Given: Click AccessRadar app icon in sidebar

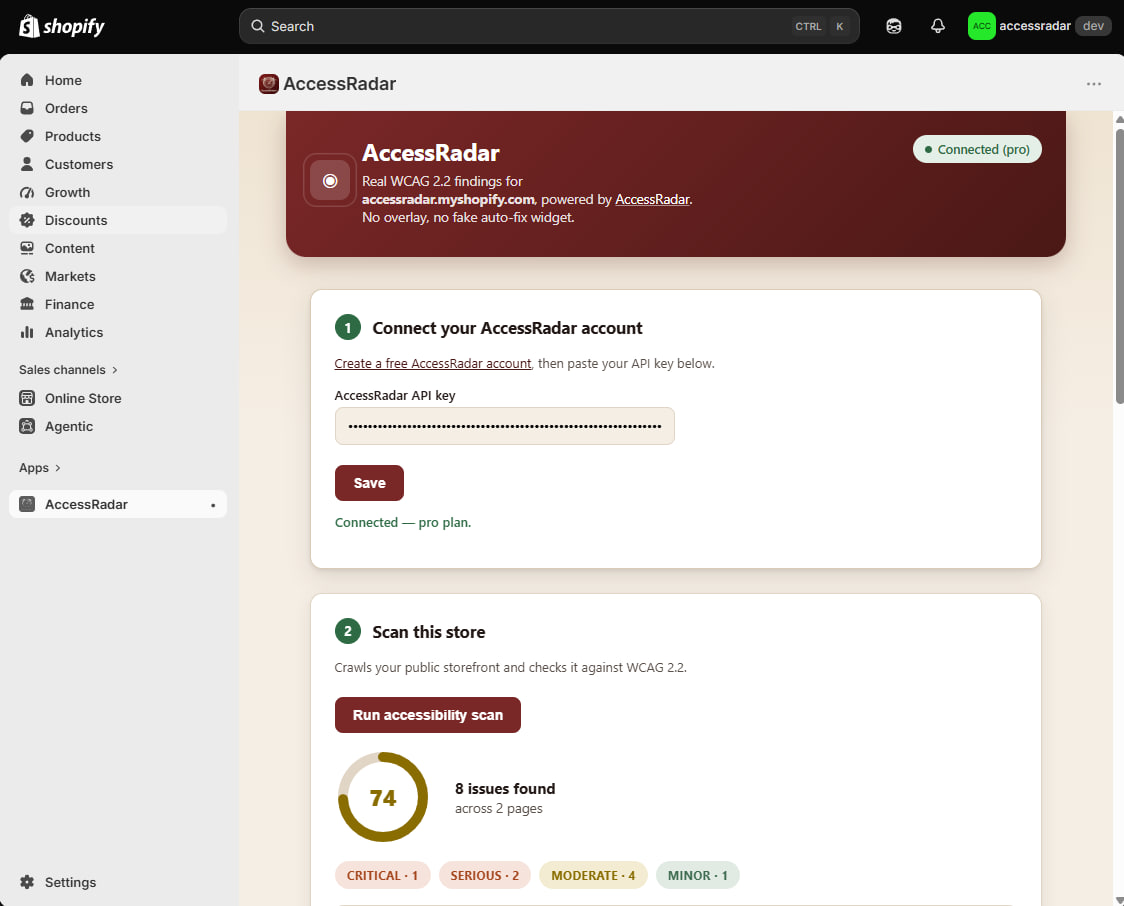Looking at the screenshot, I should (x=27, y=504).
